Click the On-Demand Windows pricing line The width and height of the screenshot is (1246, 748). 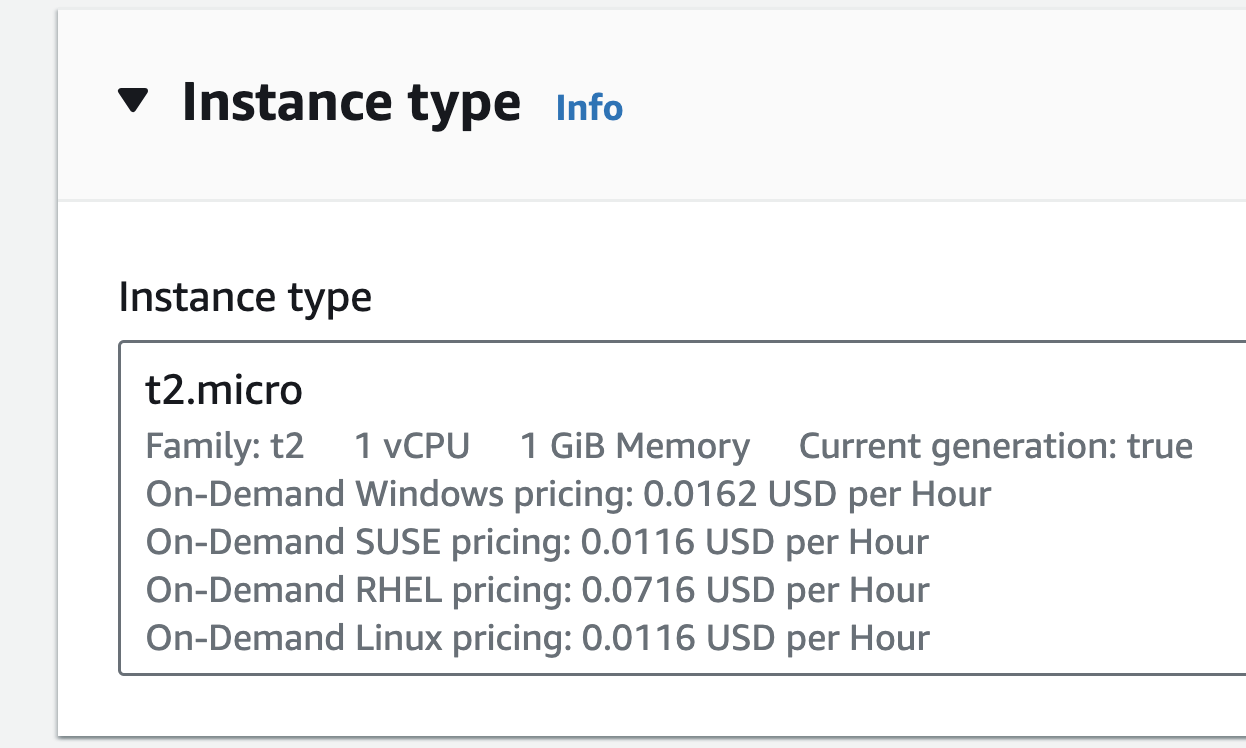tap(569, 494)
